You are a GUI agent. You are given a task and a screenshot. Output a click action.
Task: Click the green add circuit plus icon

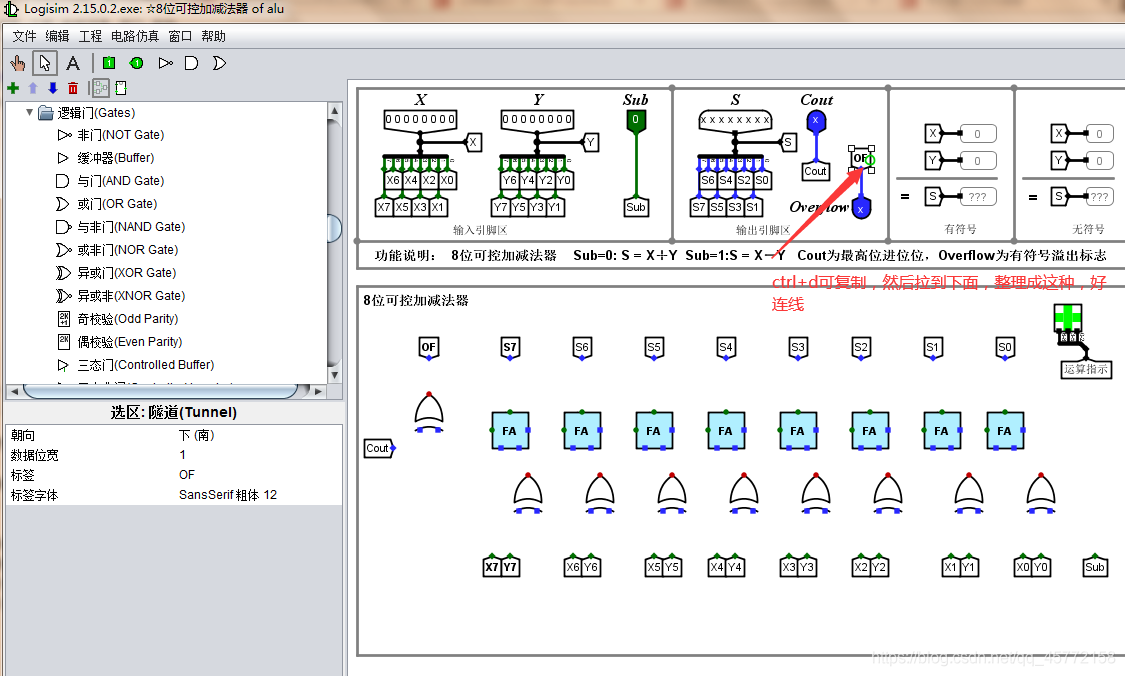13,88
